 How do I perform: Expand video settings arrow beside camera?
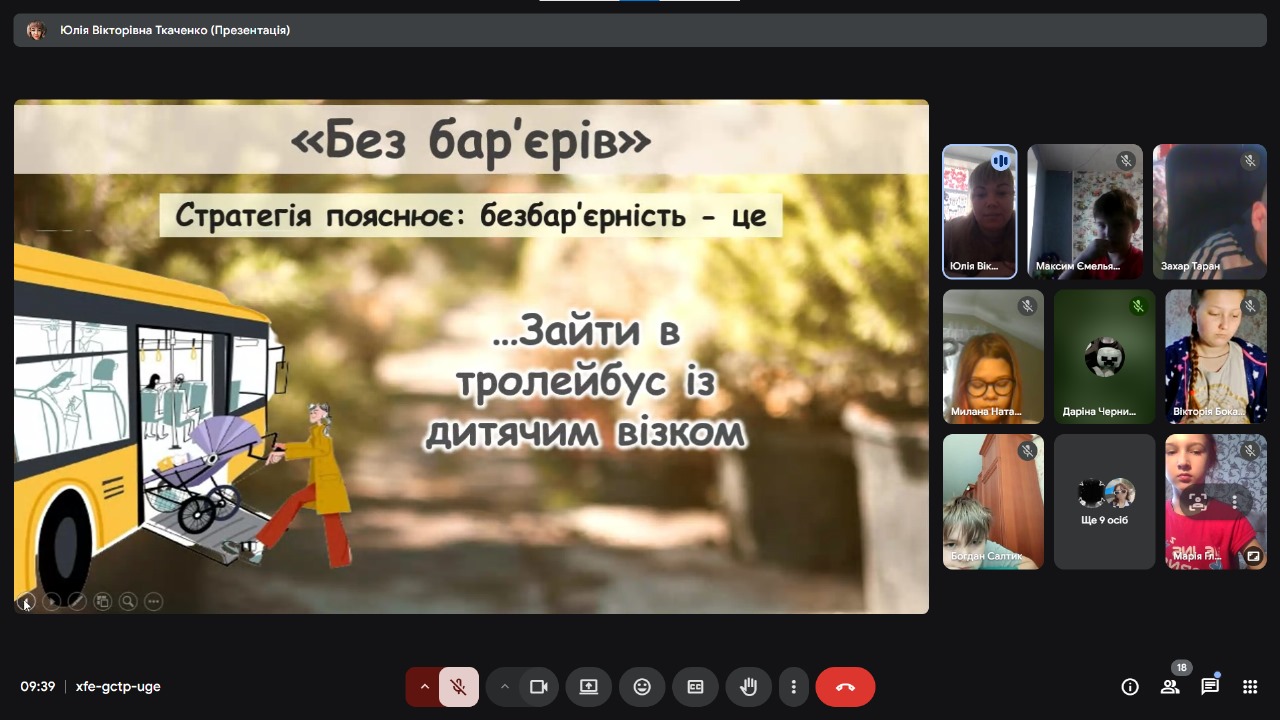click(x=504, y=687)
